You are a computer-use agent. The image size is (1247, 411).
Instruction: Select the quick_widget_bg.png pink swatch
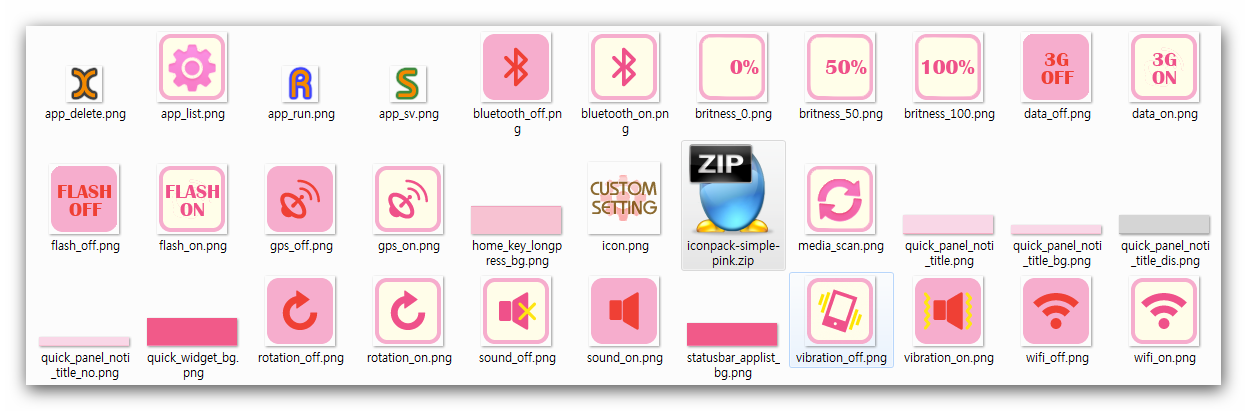pyautogui.click(x=192, y=332)
